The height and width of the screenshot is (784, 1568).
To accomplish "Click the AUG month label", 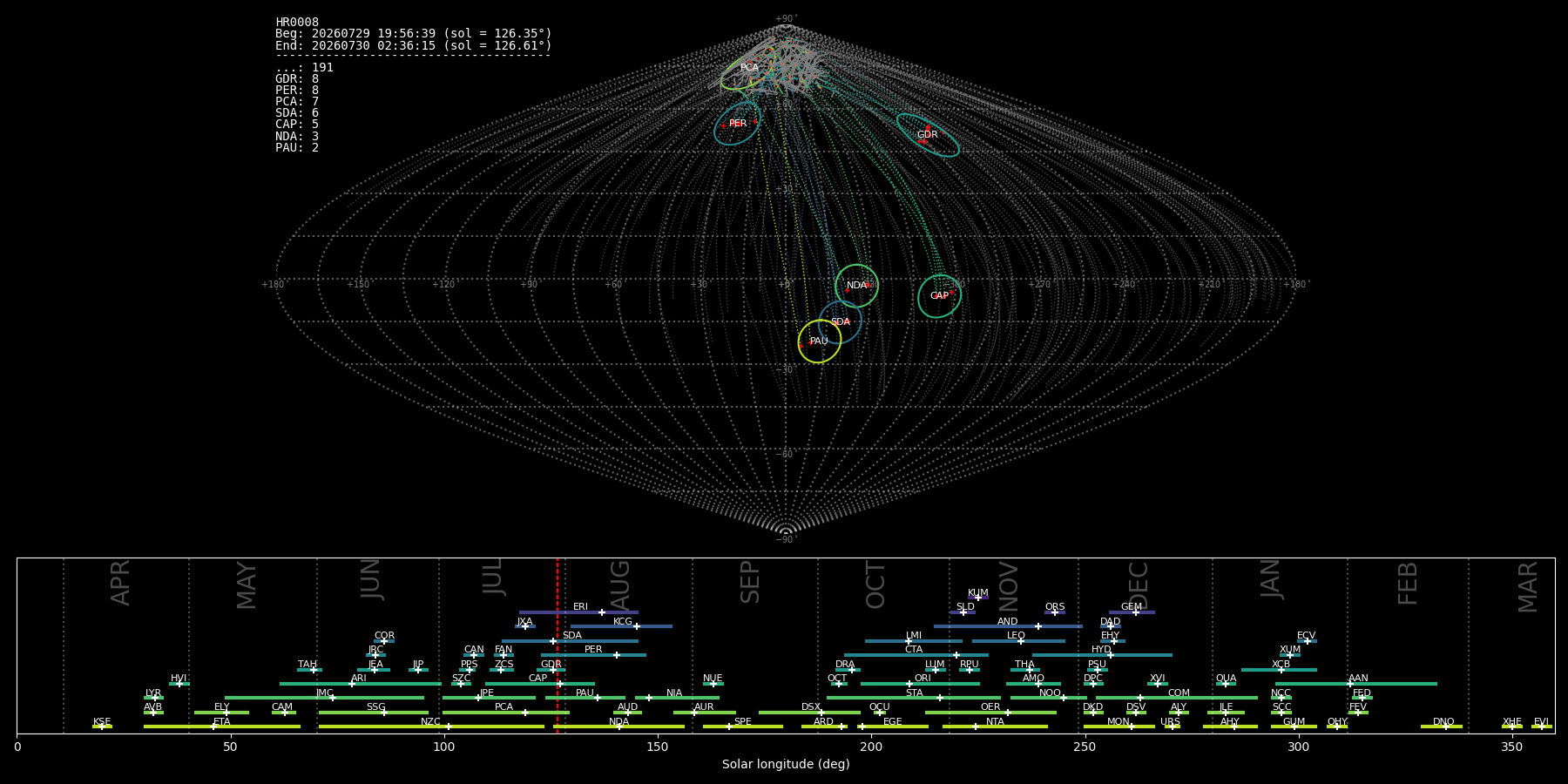I will click(x=620, y=585).
